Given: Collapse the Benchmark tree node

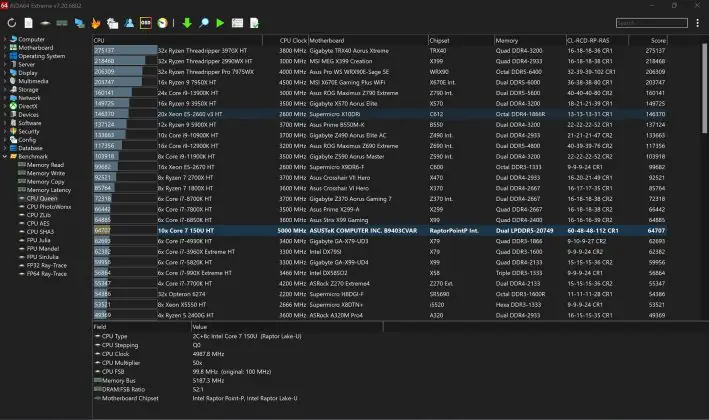Looking at the screenshot, I should tap(5, 156).
